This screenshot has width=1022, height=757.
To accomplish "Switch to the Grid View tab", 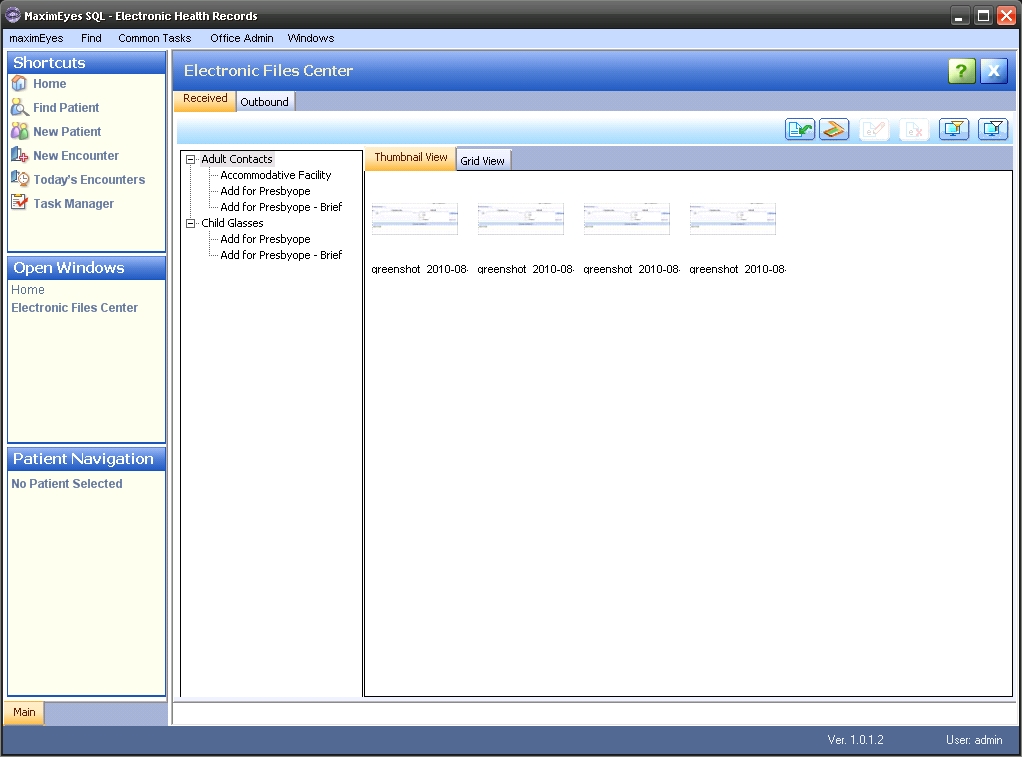I will tap(483, 160).
